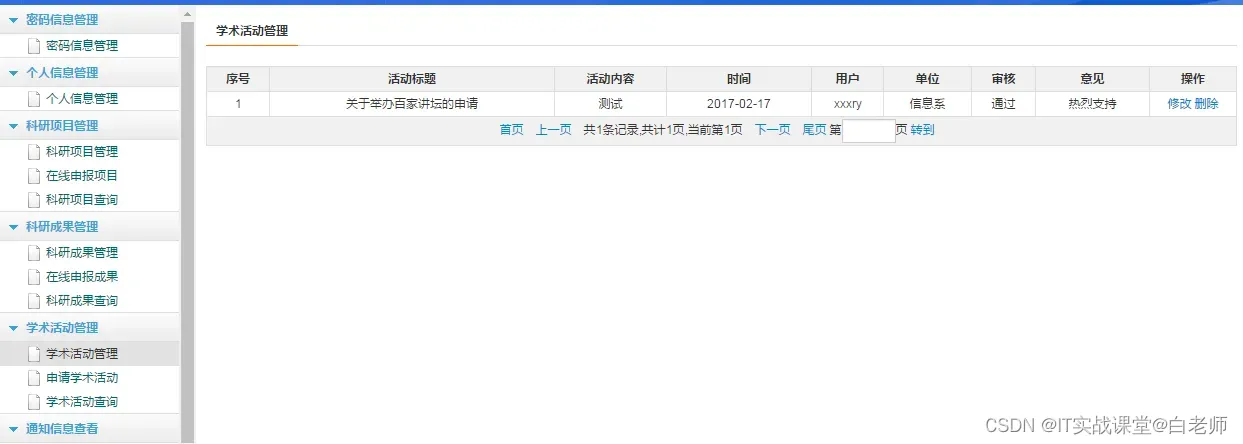Open 密码信息管理 tree item

coord(82,46)
